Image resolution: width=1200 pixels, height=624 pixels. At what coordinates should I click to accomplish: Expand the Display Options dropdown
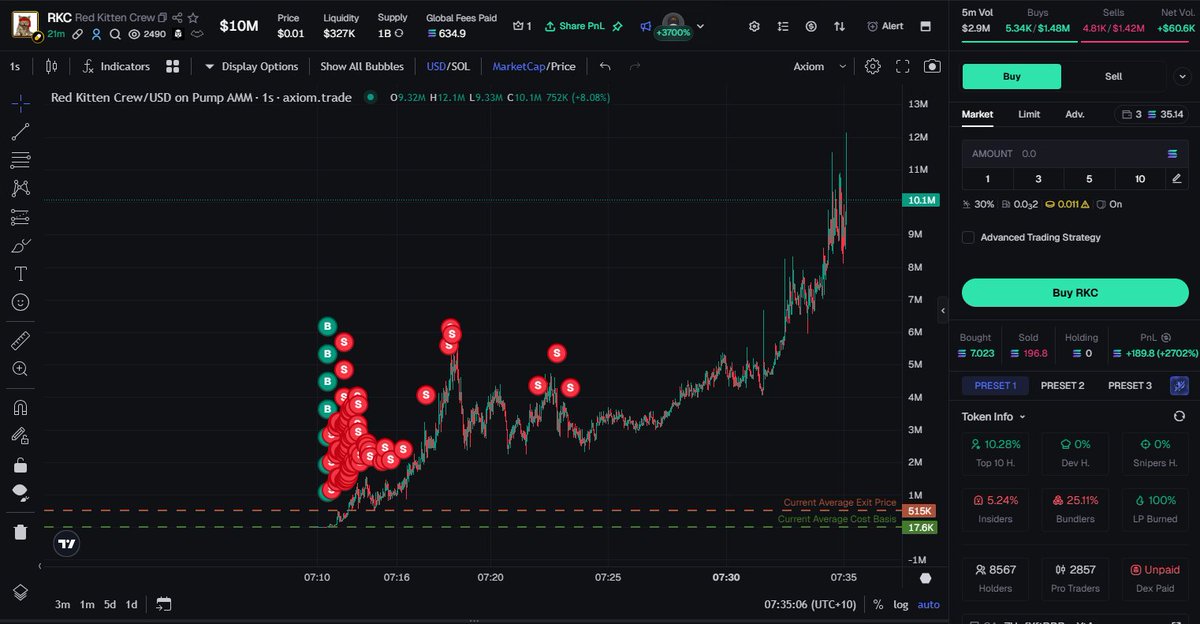251,66
